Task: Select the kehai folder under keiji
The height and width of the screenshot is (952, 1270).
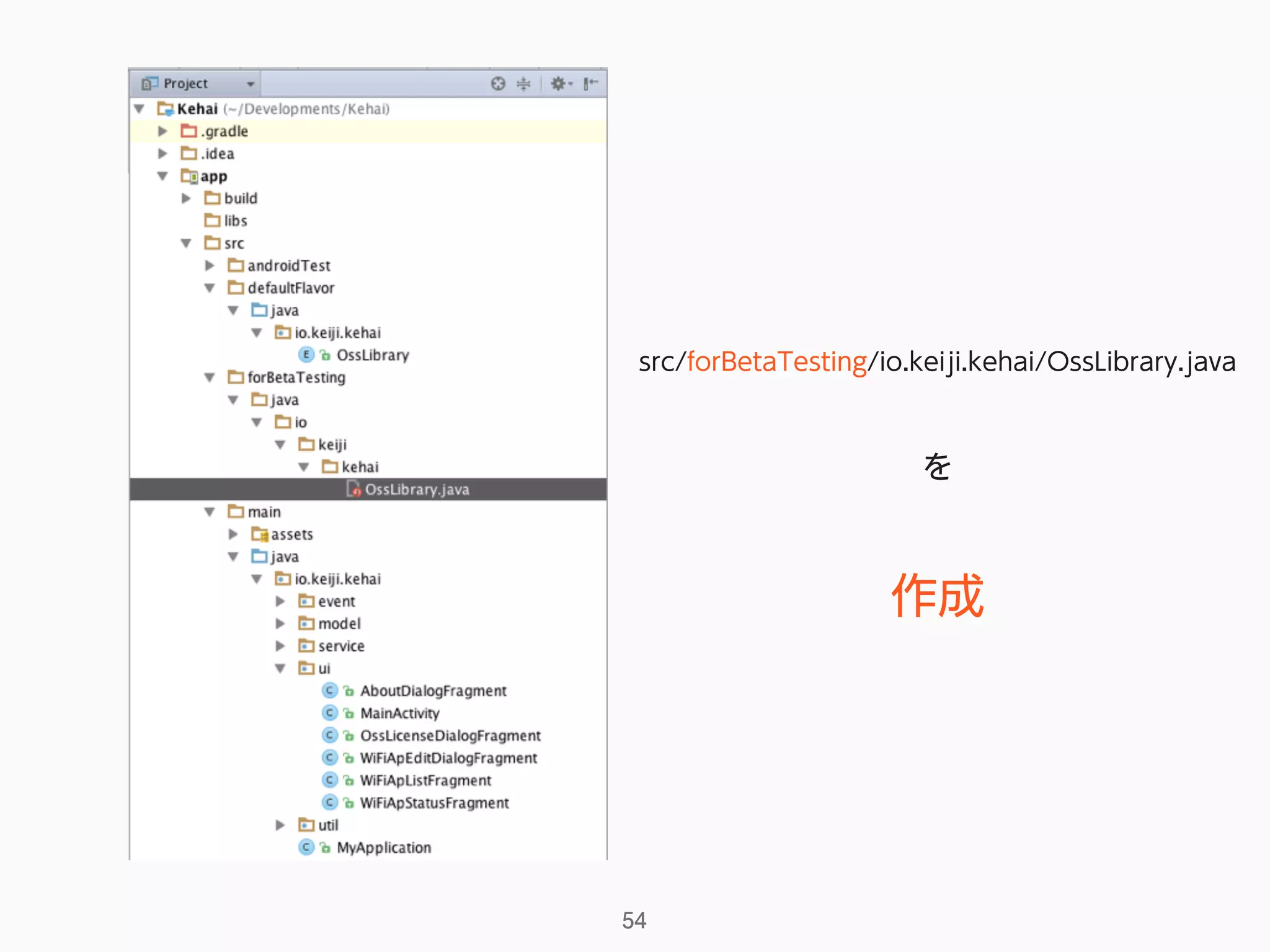Action: [x=360, y=467]
